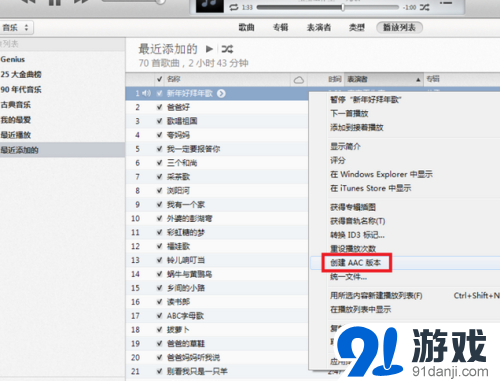Click the song progress slider knob
Viewport: 500px width, 381px height.
coord(343,7)
